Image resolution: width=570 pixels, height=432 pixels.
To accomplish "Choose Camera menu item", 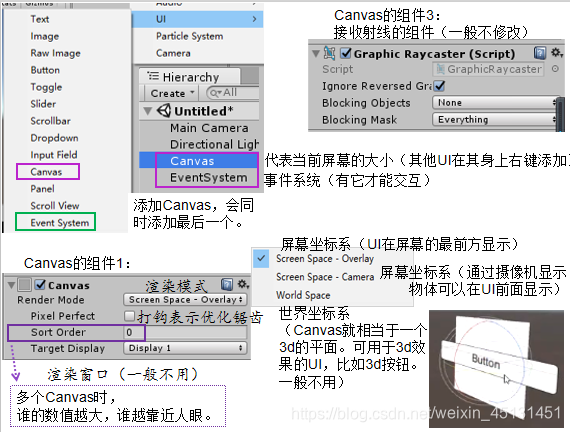I will [x=173, y=53].
